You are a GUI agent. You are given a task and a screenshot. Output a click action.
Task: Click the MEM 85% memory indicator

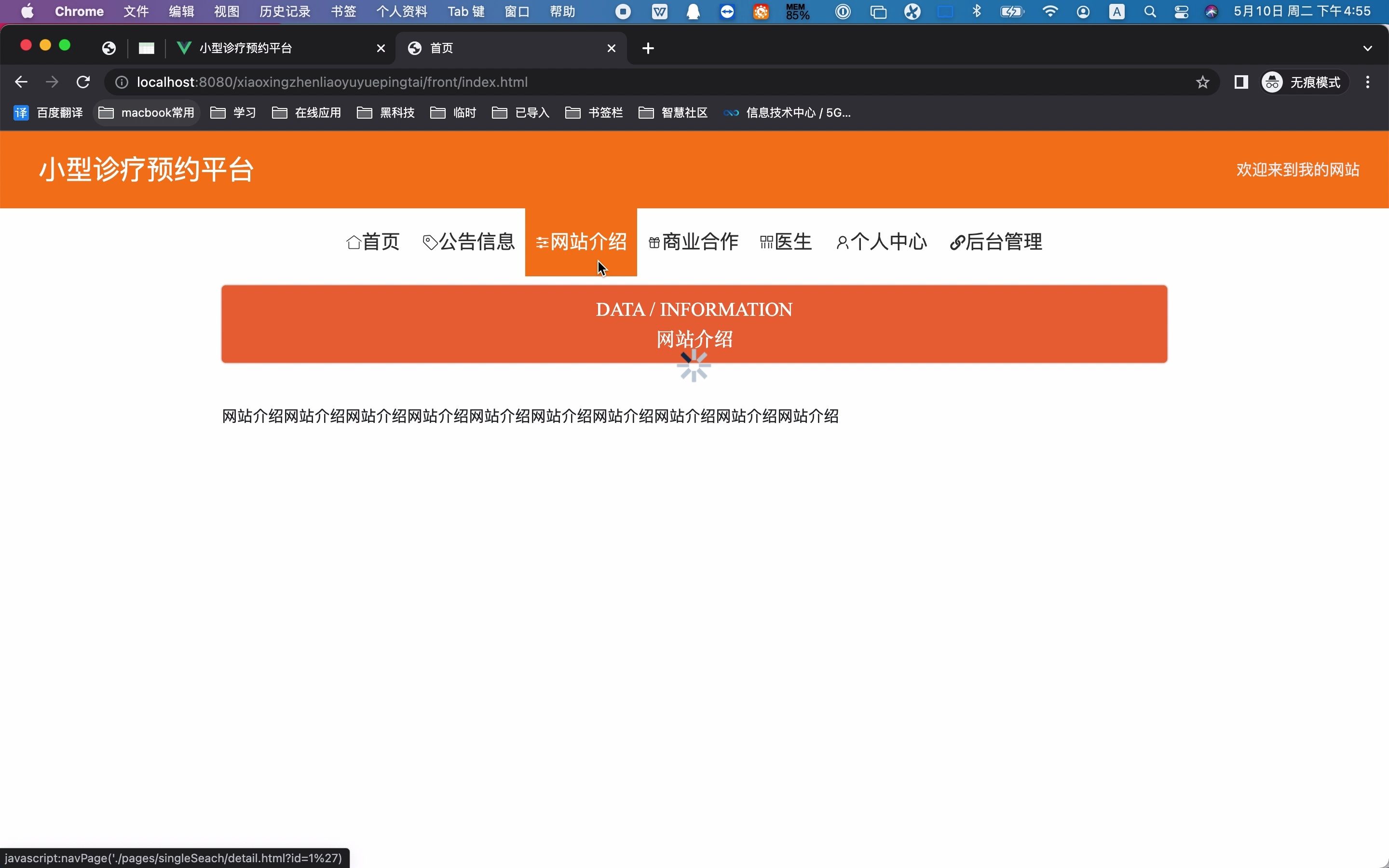pos(797,12)
